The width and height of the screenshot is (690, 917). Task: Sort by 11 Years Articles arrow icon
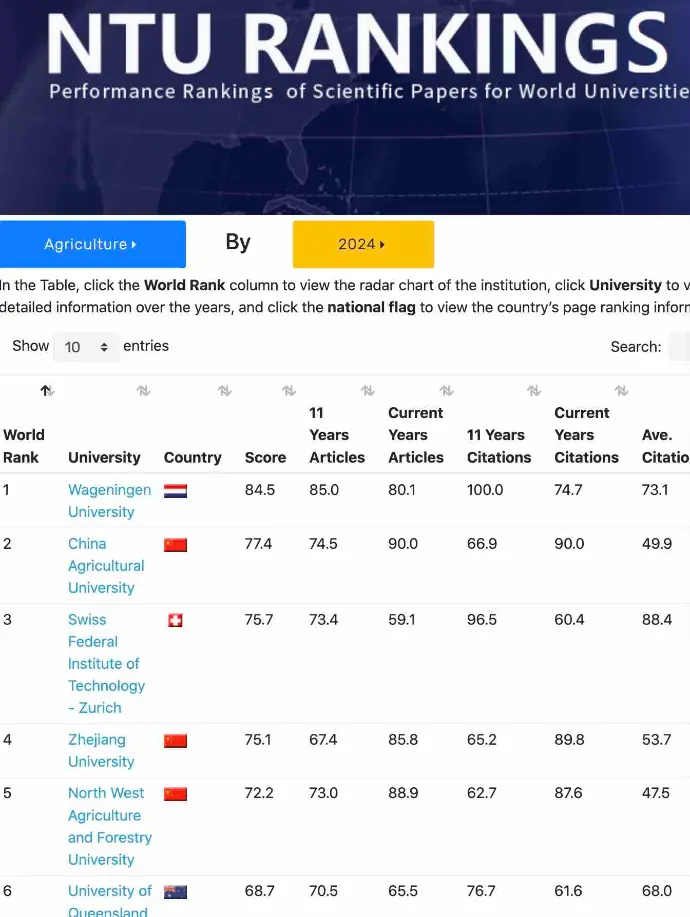tap(368, 391)
